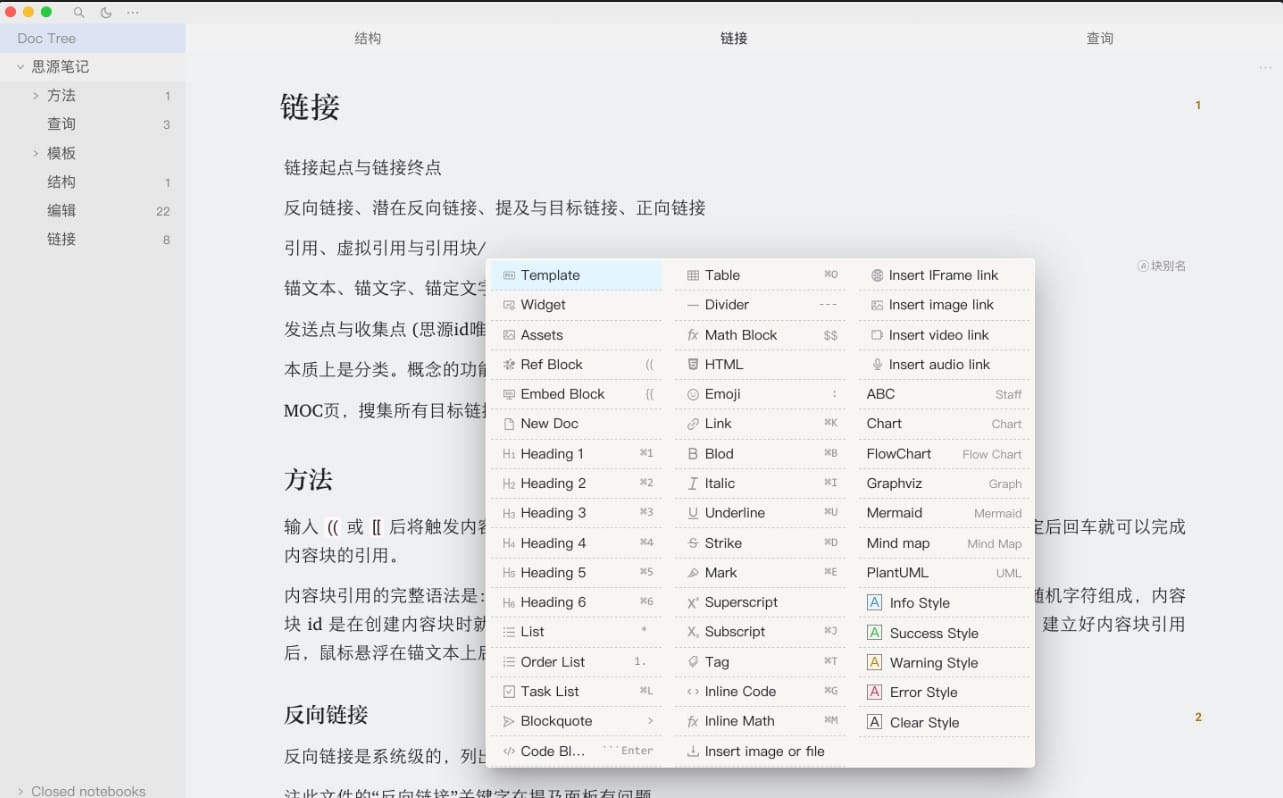Toggle dark mode via the moon icon

coord(107,13)
